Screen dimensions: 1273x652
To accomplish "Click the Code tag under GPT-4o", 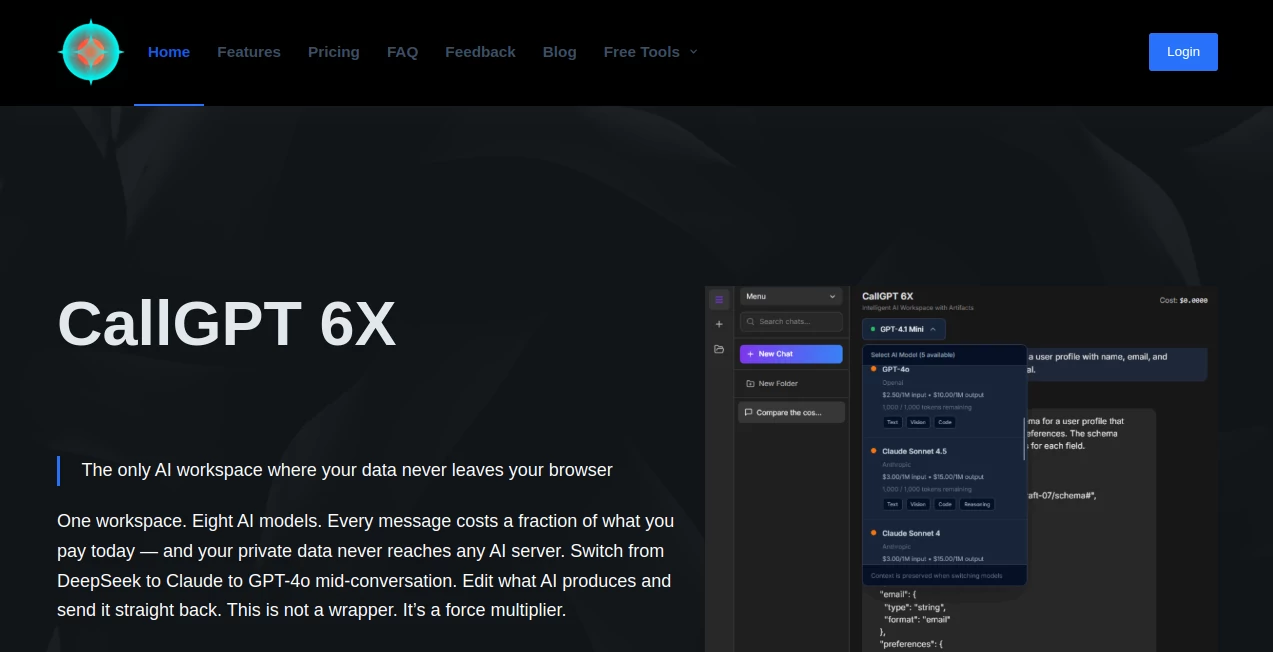I will click(945, 422).
